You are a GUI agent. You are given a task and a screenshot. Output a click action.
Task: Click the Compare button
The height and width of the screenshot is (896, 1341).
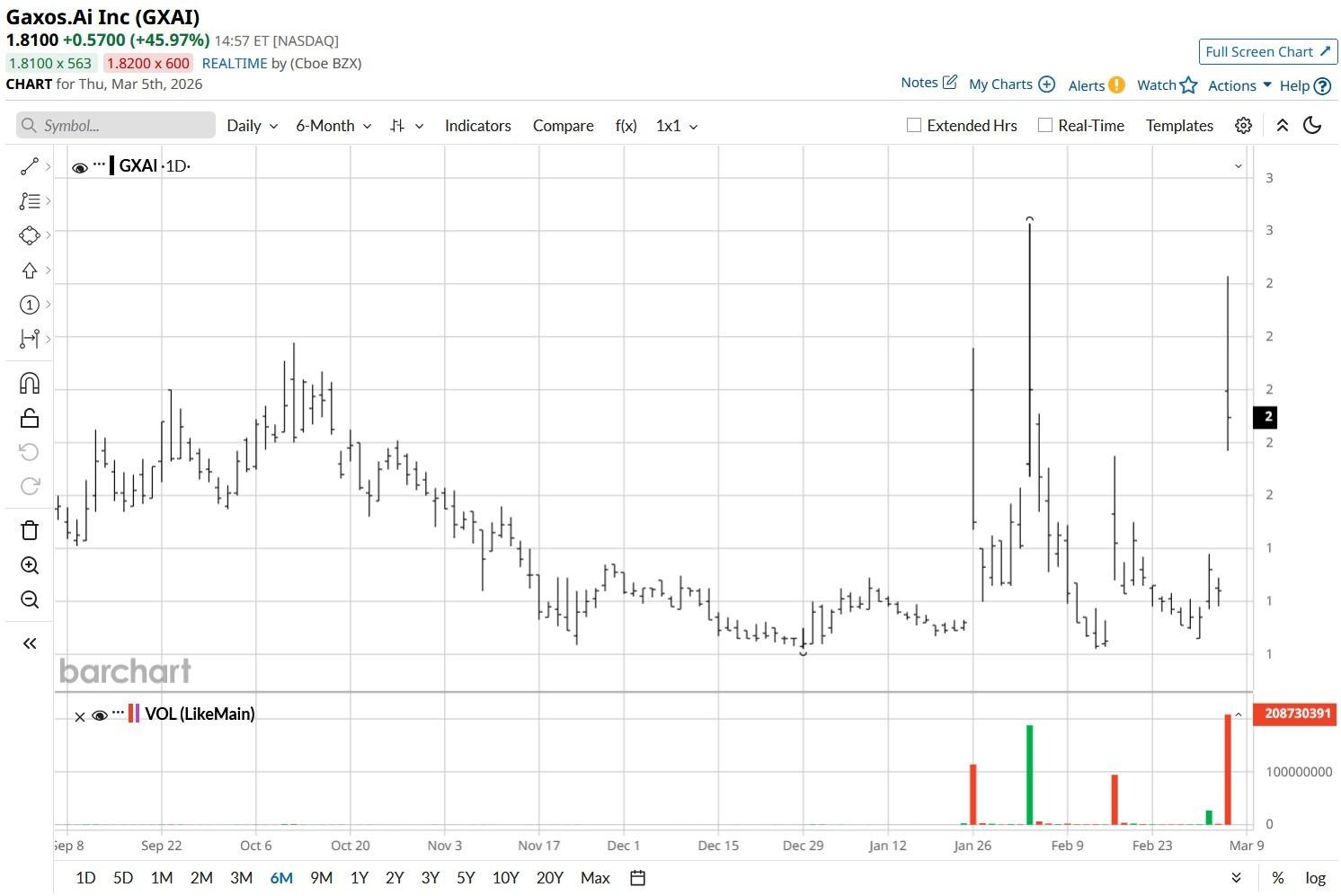click(x=563, y=126)
